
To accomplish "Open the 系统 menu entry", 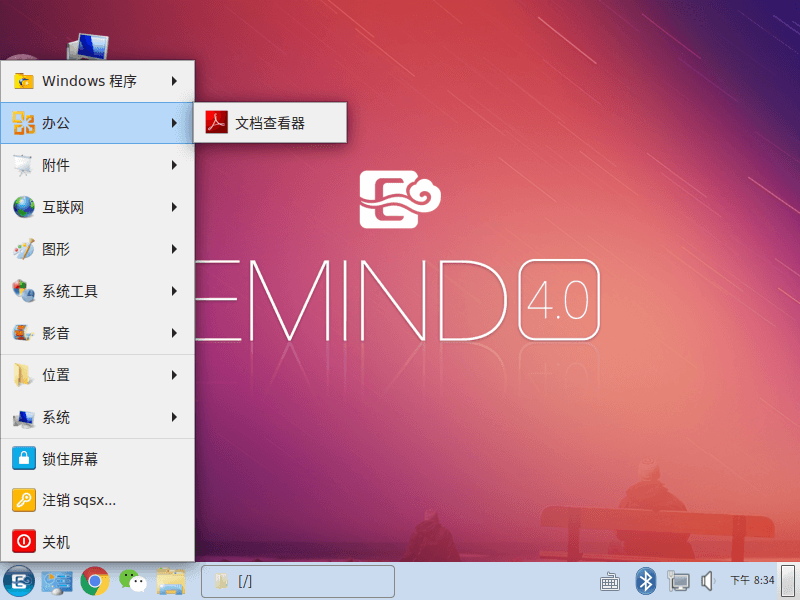I will pos(97,417).
